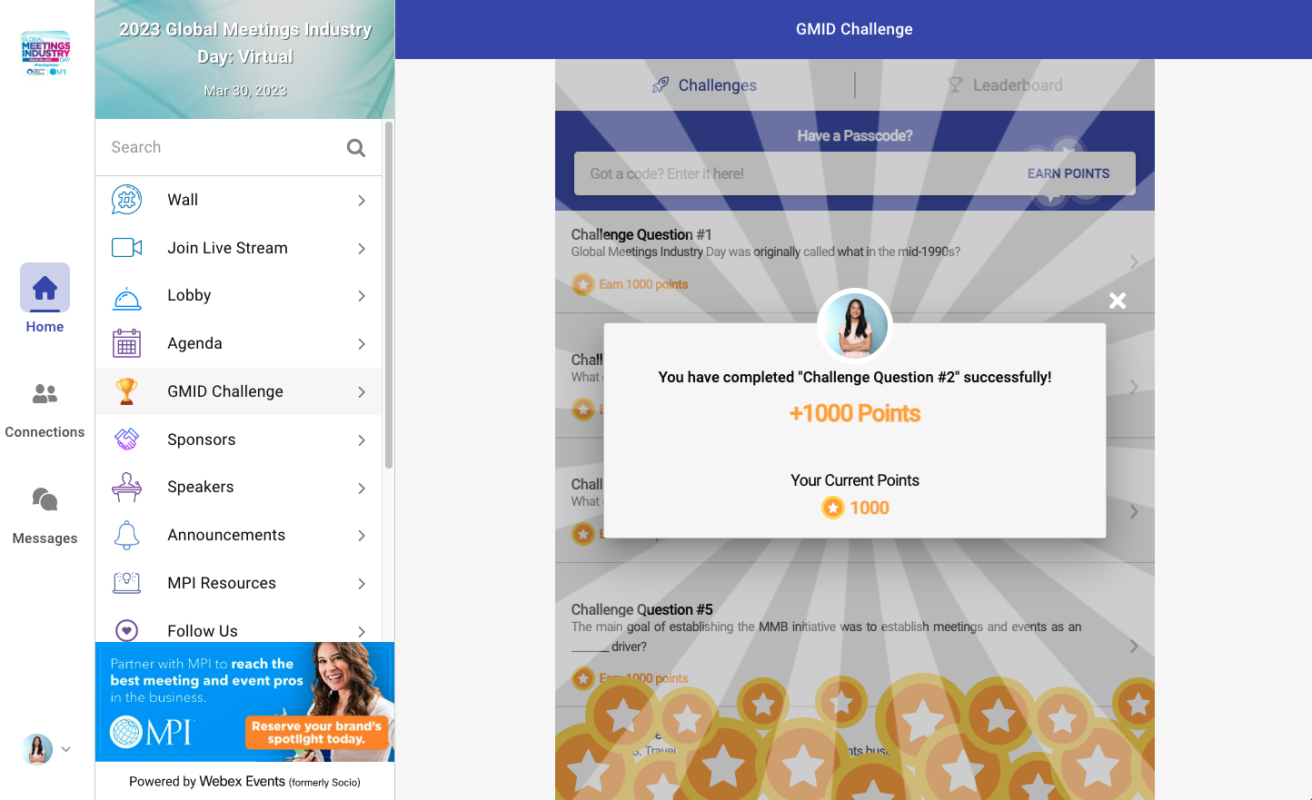
Task: Click star coin for Challenge Question #5
Action: pyautogui.click(x=583, y=679)
